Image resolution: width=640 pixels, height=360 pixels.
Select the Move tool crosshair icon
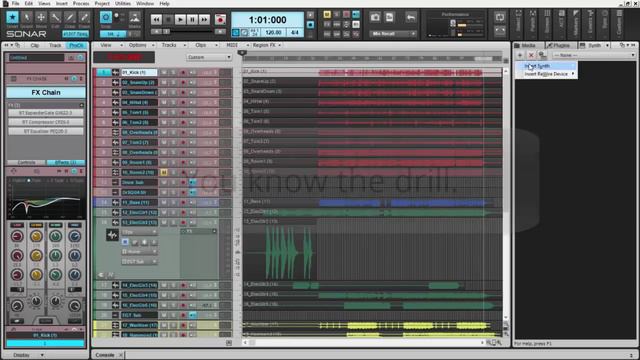(41, 18)
